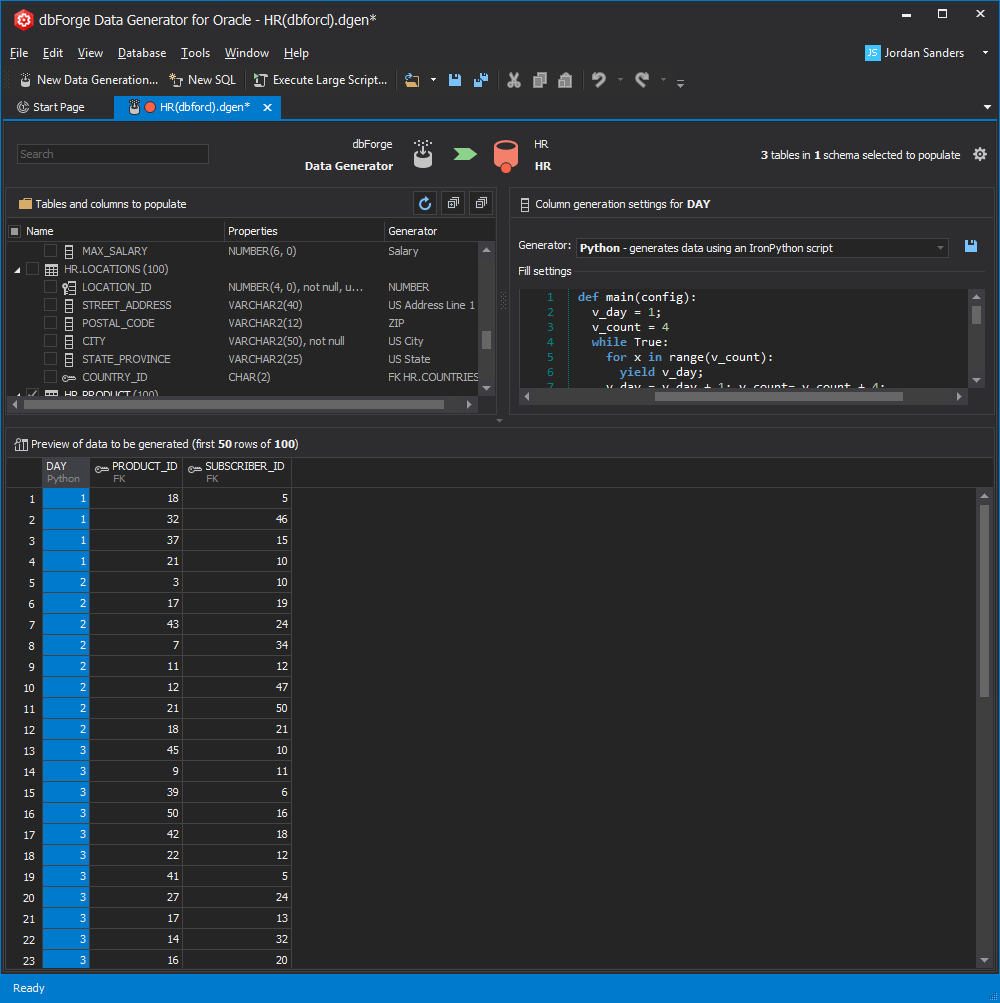1000x1003 pixels.
Task: Click the refresh tables icon
Action: pos(425,203)
